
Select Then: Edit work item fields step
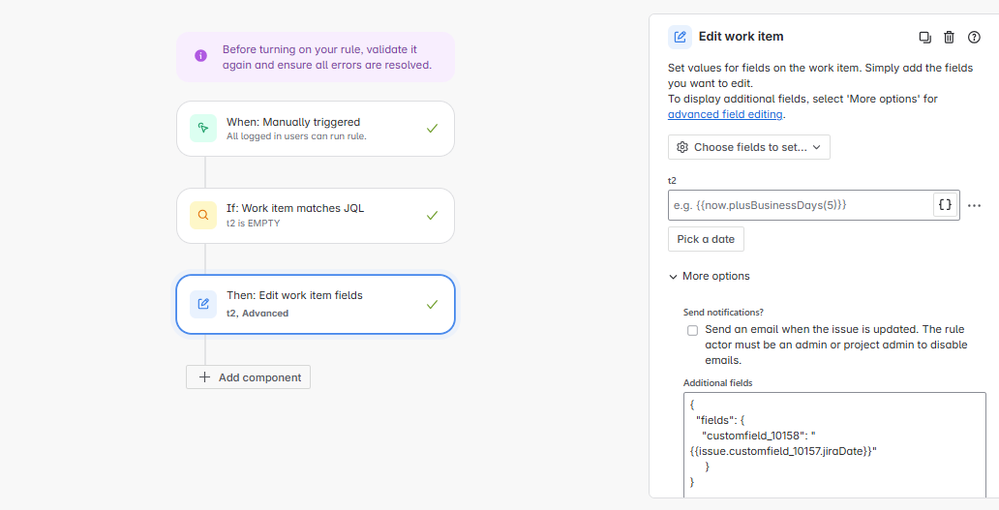click(x=315, y=304)
